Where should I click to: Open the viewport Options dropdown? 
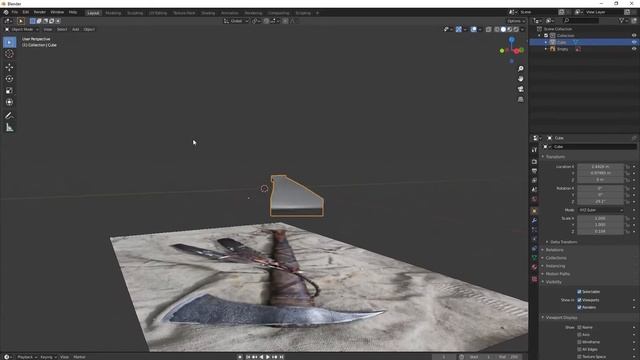pos(516,21)
